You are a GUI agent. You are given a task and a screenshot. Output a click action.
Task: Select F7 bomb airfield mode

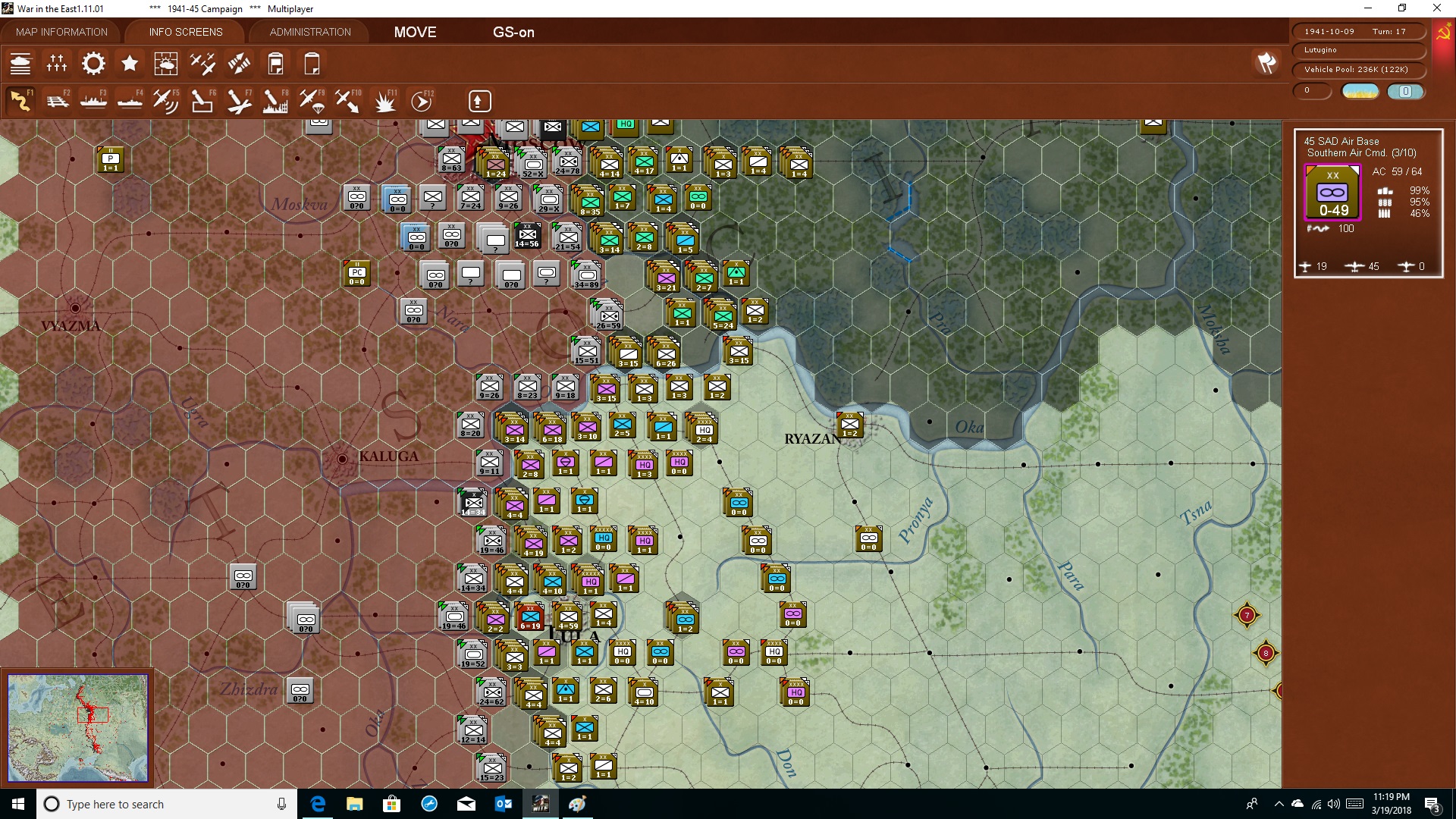coord(239,101)
